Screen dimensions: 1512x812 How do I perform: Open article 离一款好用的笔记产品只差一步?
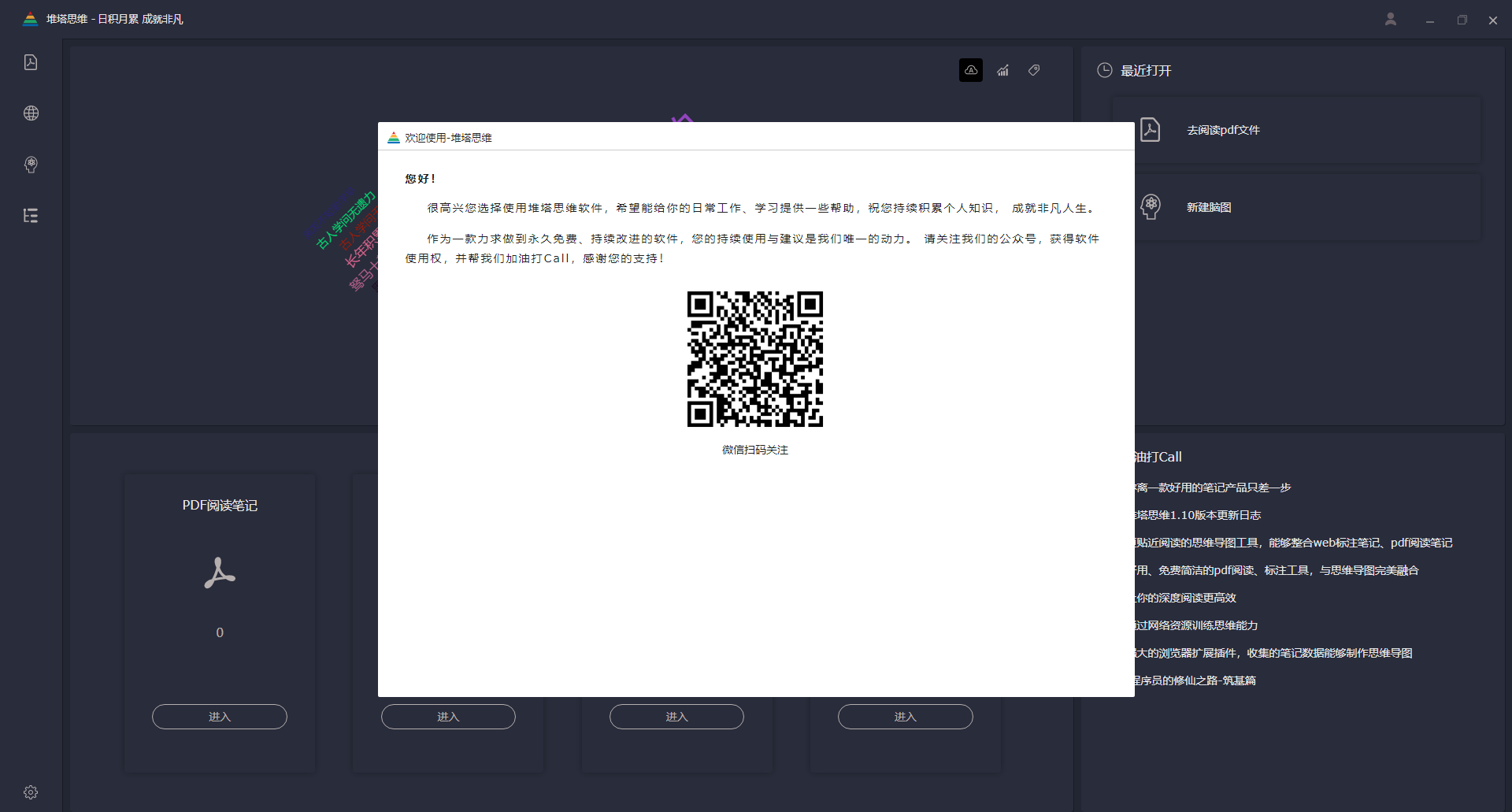(1213, 488)
